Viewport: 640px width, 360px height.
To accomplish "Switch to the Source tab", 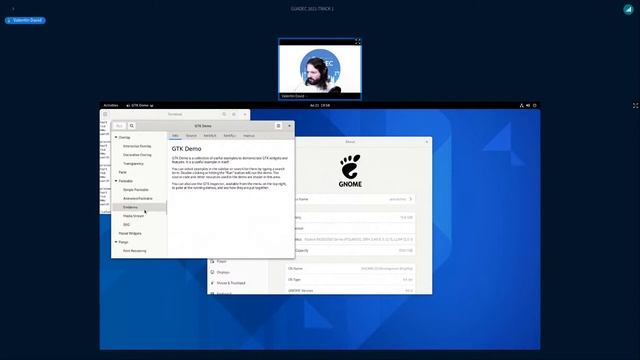I will tap(191, 136).
